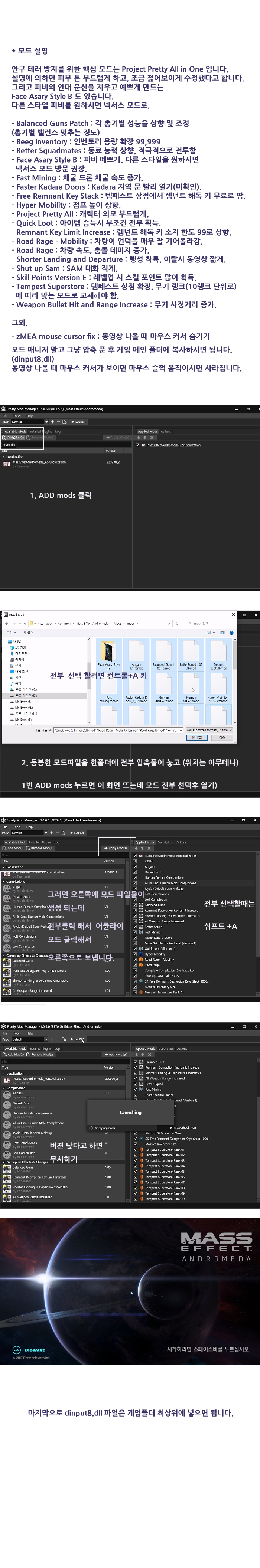260x1568 pixels.
Task: Click the Launch button in the window showing Launching popup
Action: coord(78,1039)
